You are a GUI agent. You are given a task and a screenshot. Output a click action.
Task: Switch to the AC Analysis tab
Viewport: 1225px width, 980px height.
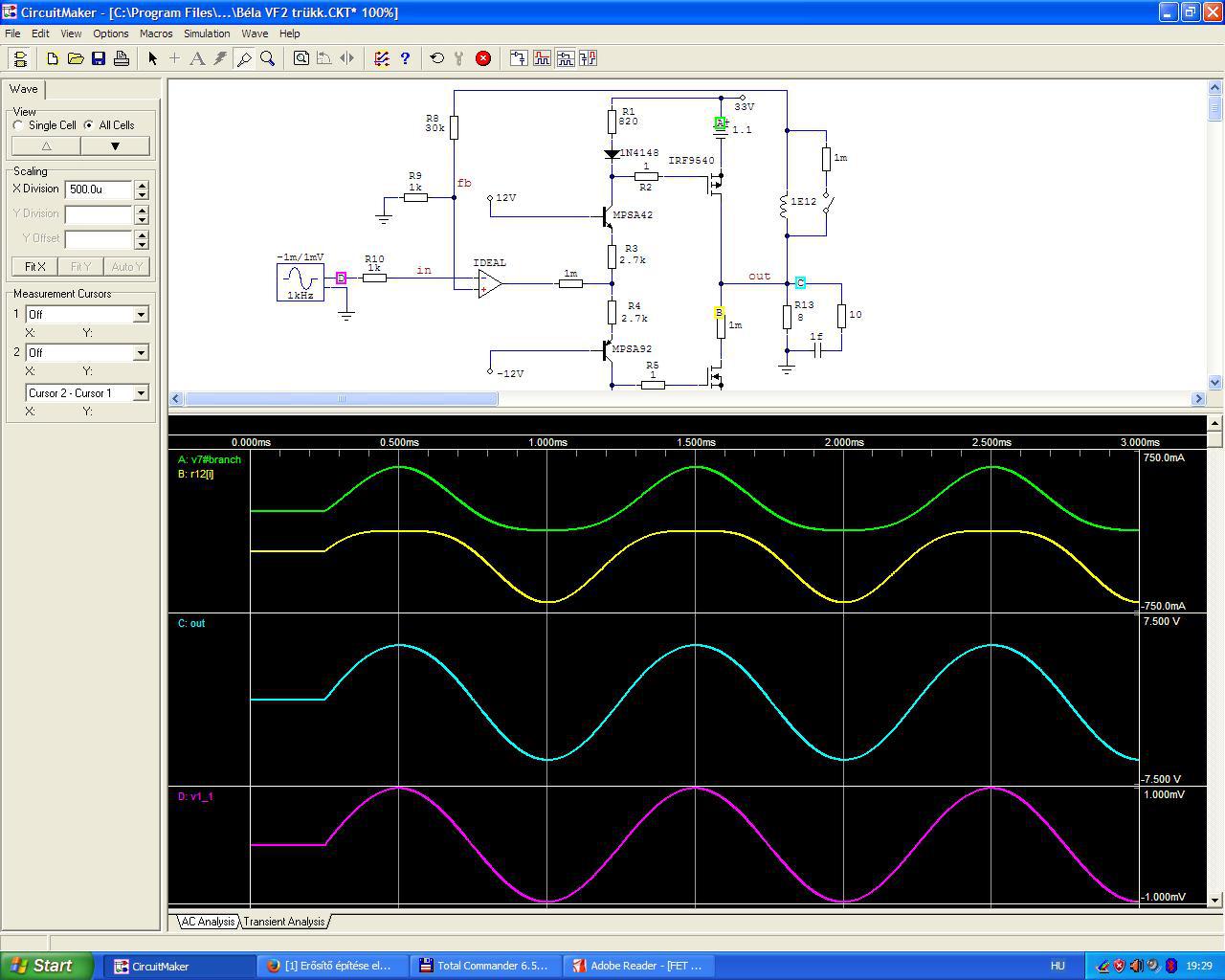click(208, 922)
